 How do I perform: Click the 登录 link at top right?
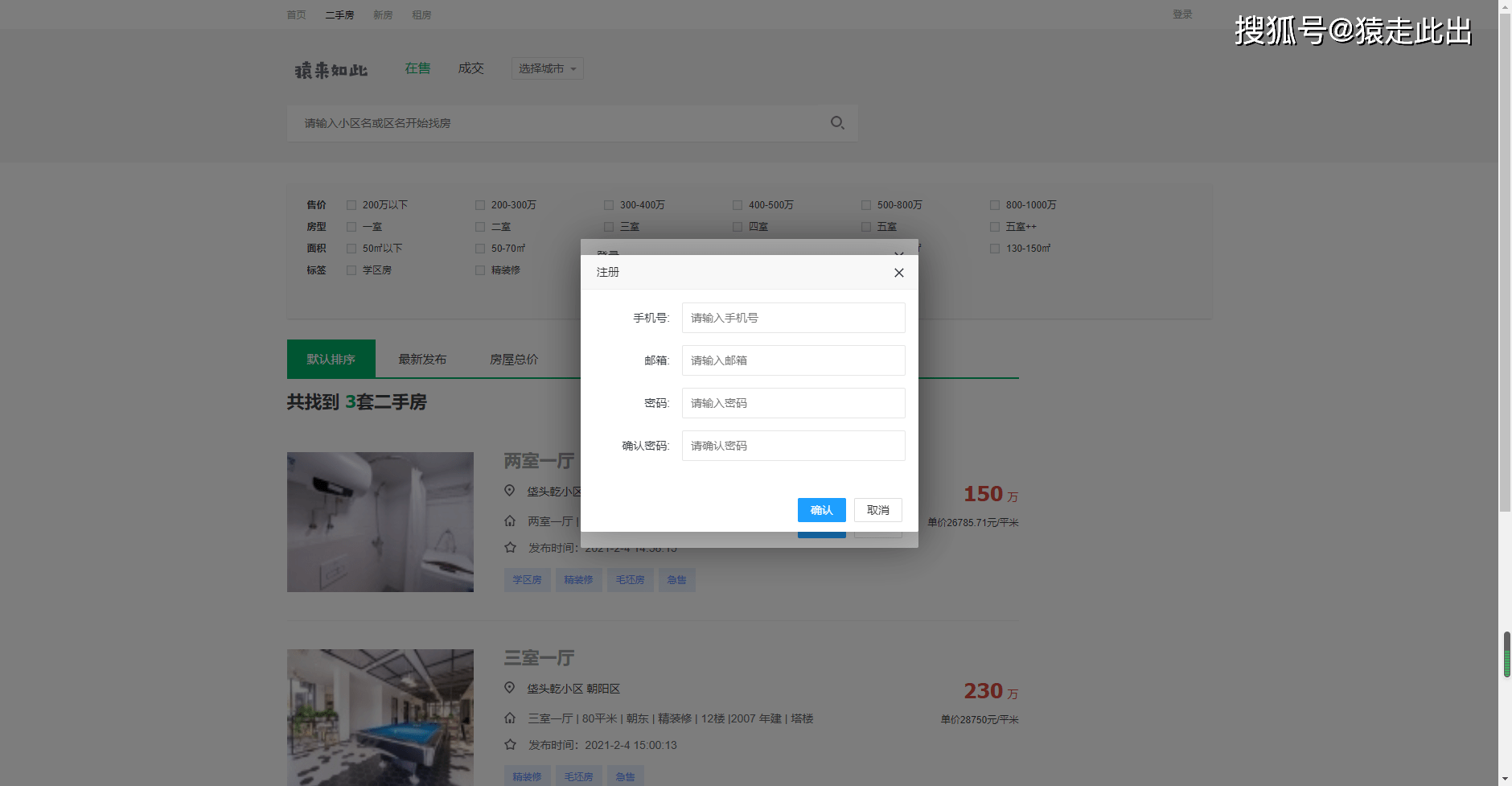click(1182, 14)
